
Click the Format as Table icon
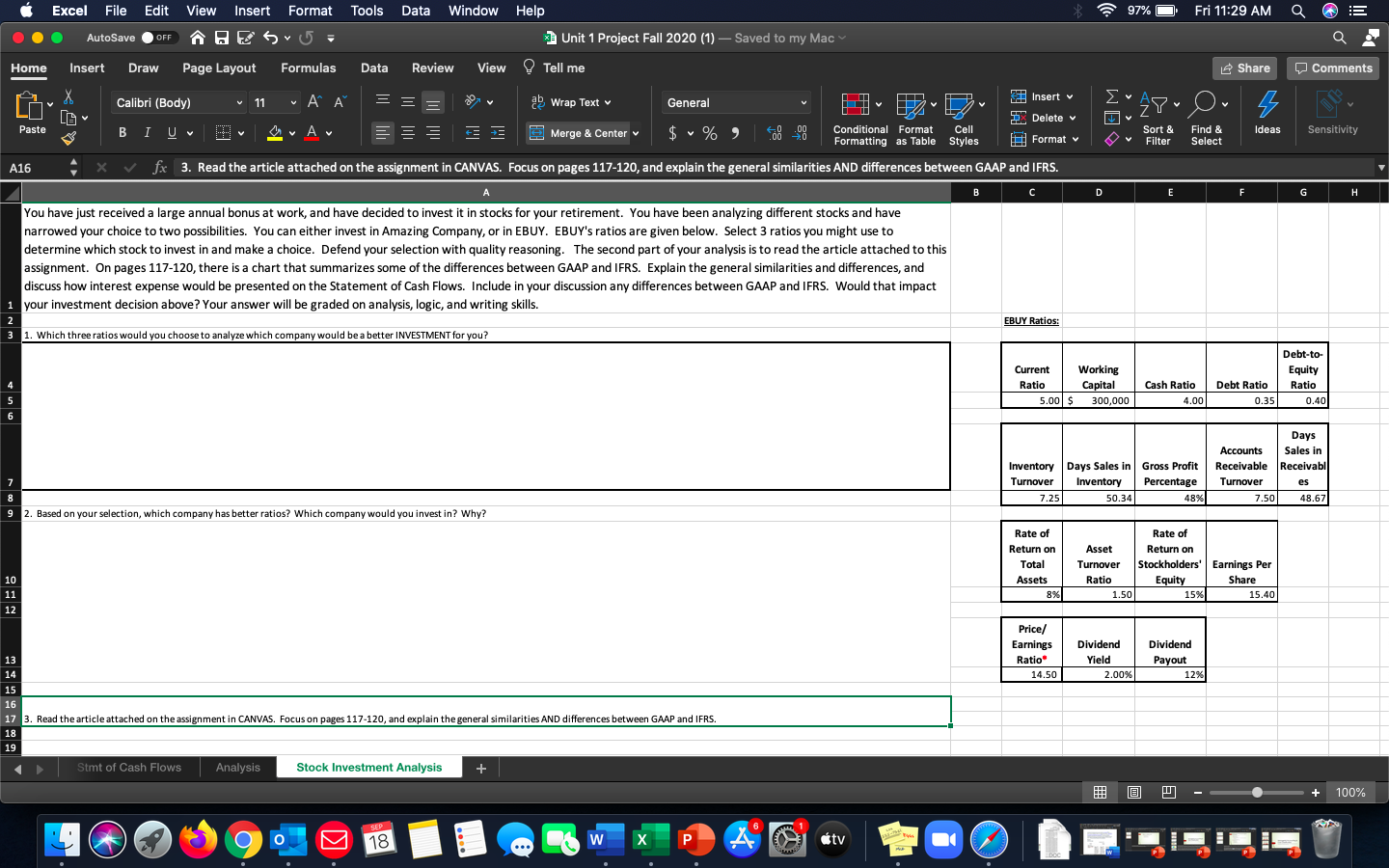(x=915, y=120)
